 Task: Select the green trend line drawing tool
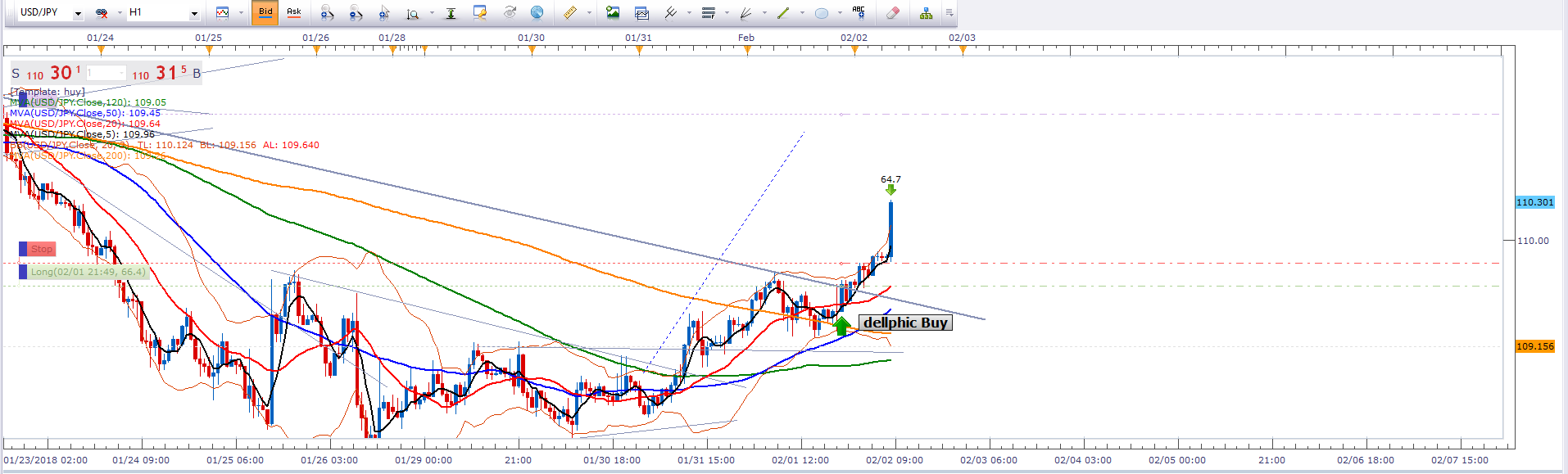click(x=782, y=12)
